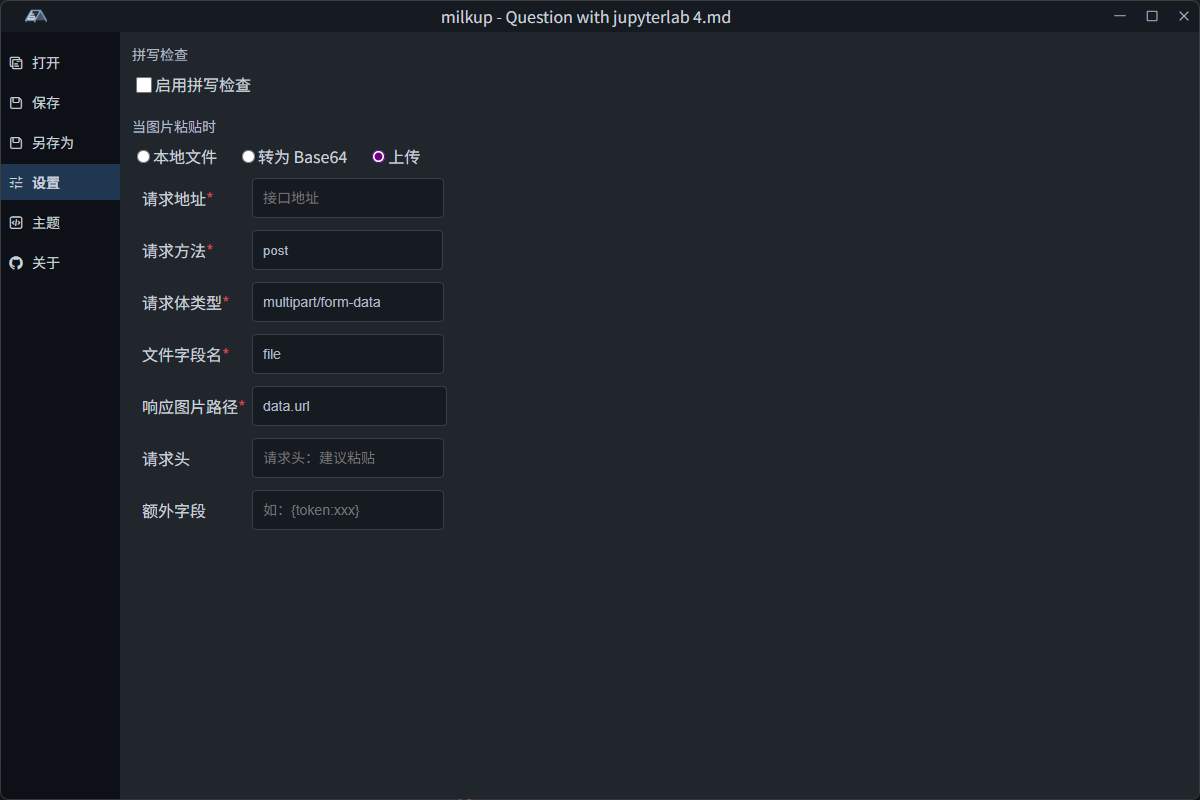Focus the 请求地址 input with 接口地址 placeholder
This screenshot has width=1200, height=800.
pyautogui.click(x=347, y=198)
